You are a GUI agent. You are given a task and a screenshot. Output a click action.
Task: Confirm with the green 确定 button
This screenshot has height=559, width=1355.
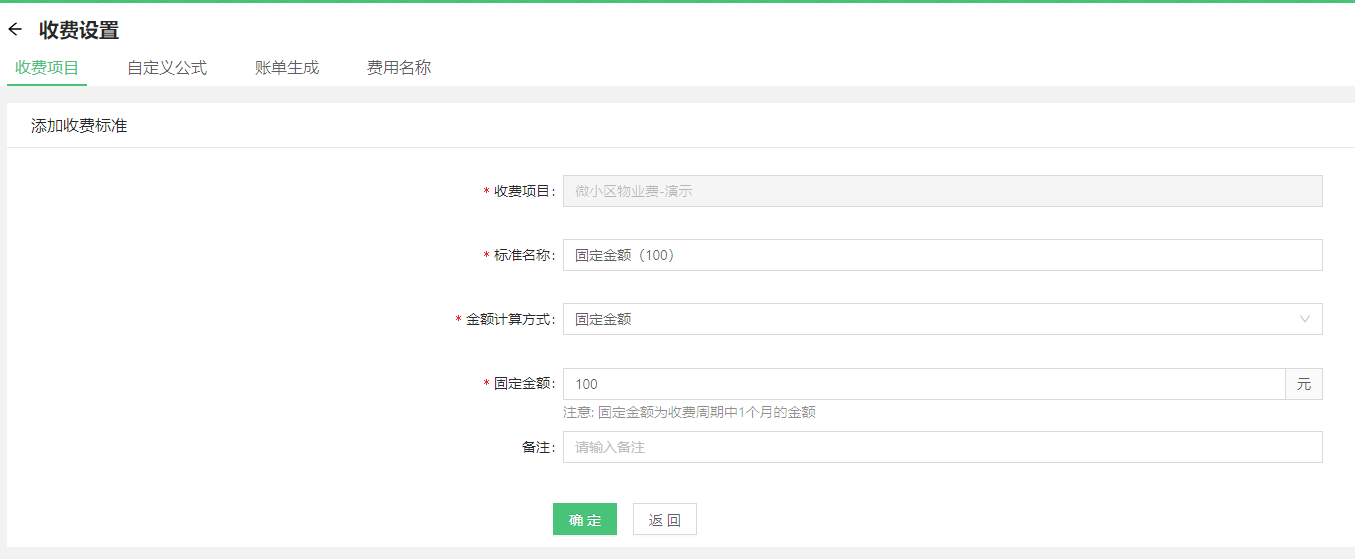[585, 519]
